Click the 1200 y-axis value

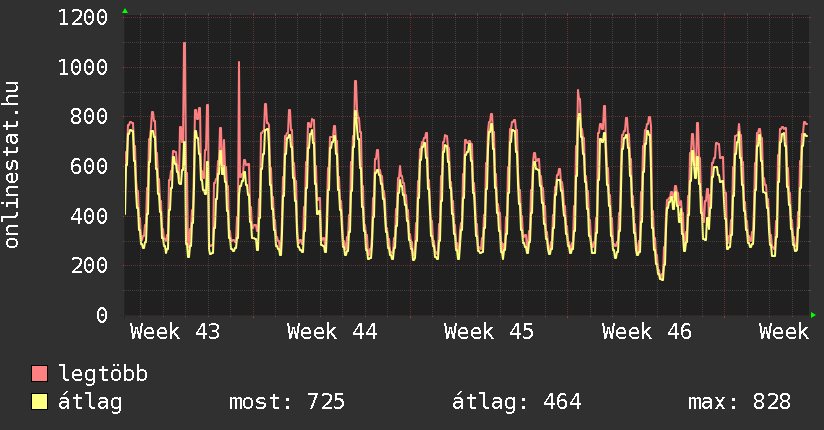pos(84,18)
